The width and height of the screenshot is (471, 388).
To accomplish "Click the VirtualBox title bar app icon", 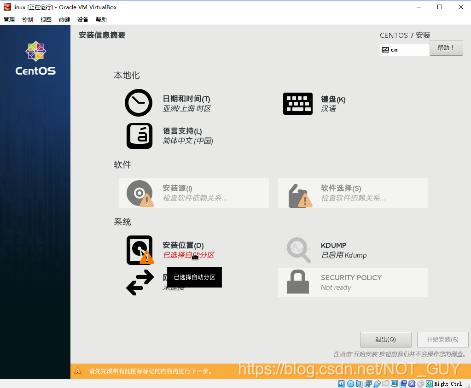I will coord(7,7).
